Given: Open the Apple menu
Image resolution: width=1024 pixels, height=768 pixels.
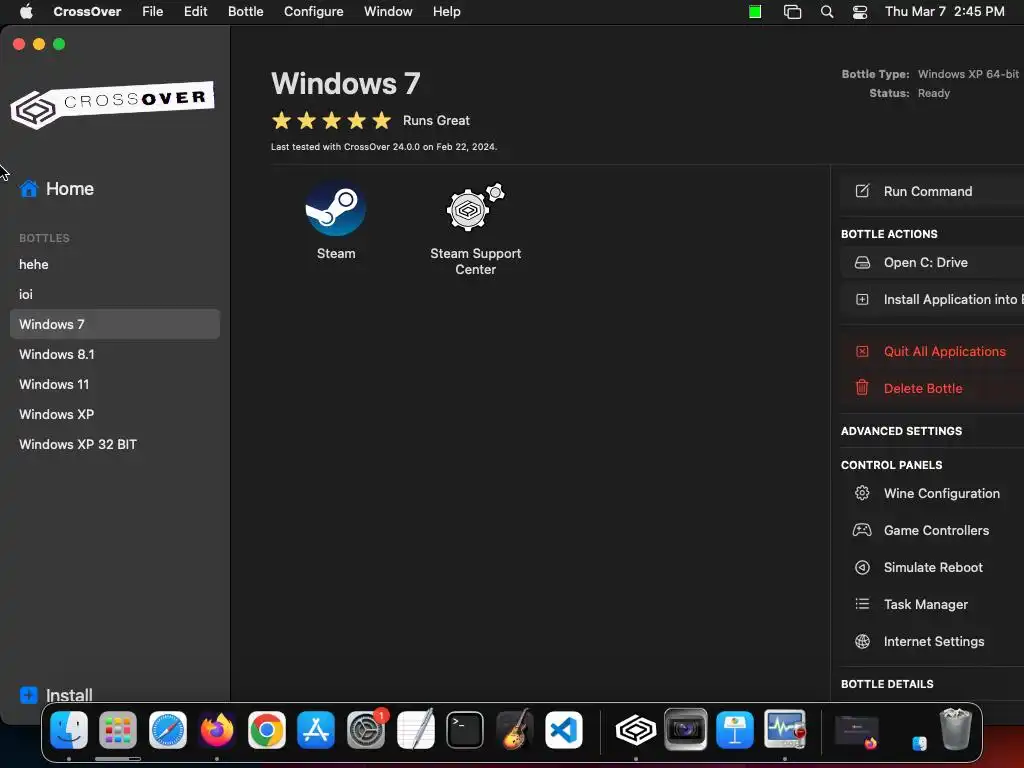Looking at the screenshot, I should [x=26, y=11].
